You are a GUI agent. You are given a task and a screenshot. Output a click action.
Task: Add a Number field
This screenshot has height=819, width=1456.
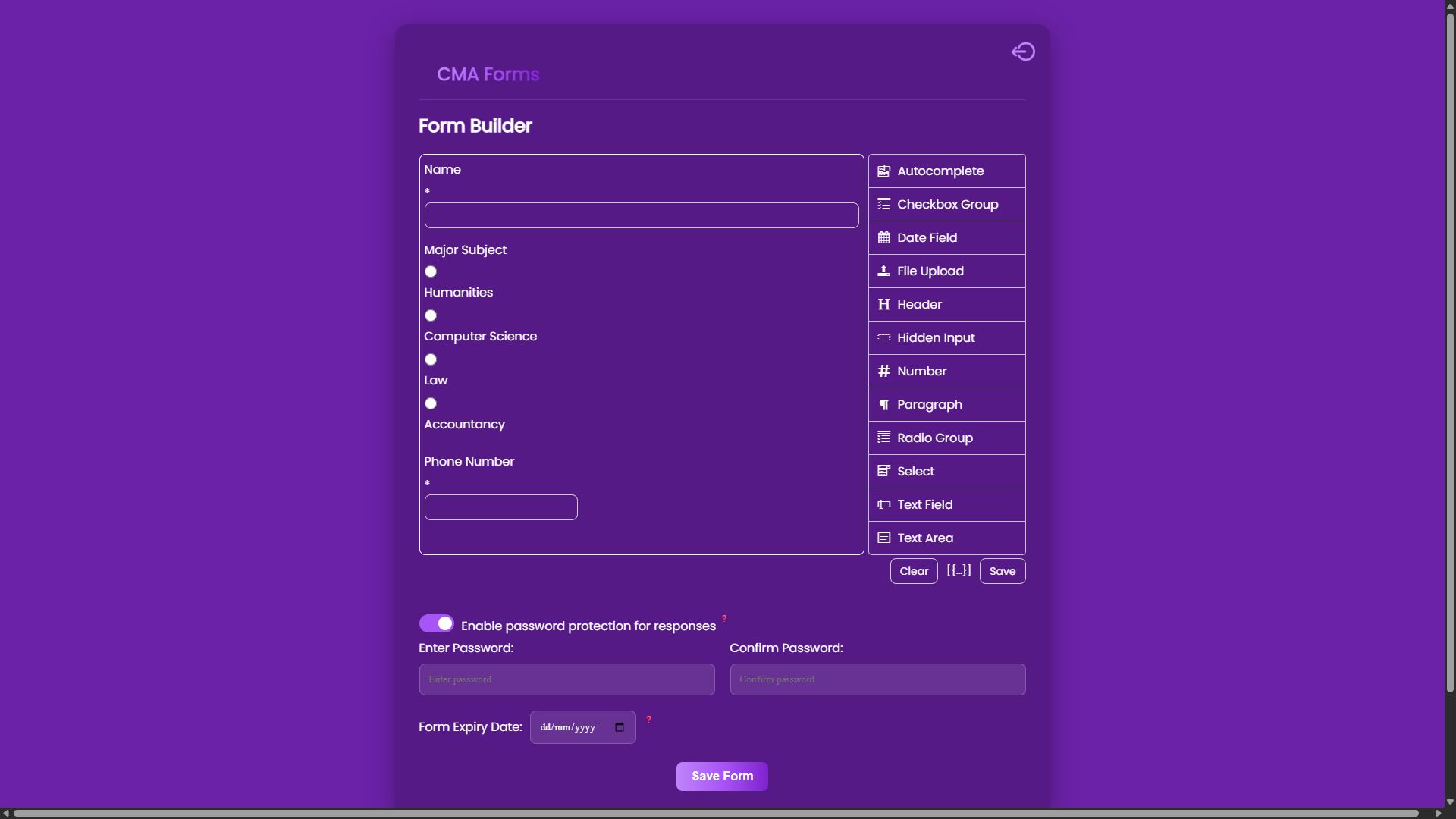(x=946, y=371)
